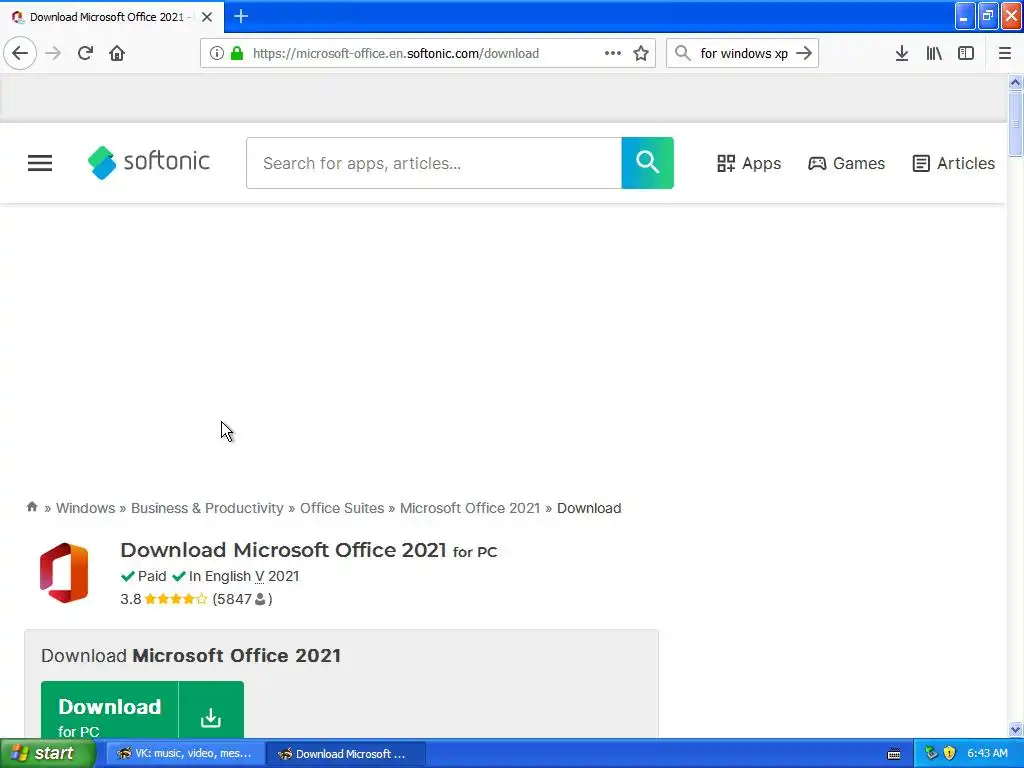Show site information for softonic.com
Viewport: 1024px width, 768px height.
[216, 53]
